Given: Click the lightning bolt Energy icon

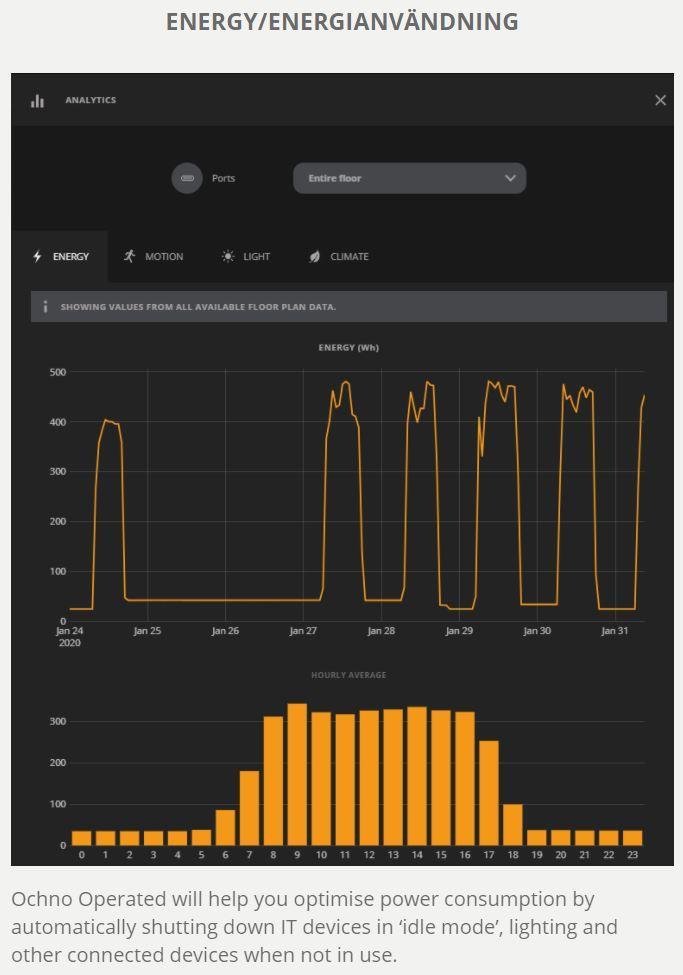Looking at the screenshot, I should pyautogui.click(x=37, y=257).
